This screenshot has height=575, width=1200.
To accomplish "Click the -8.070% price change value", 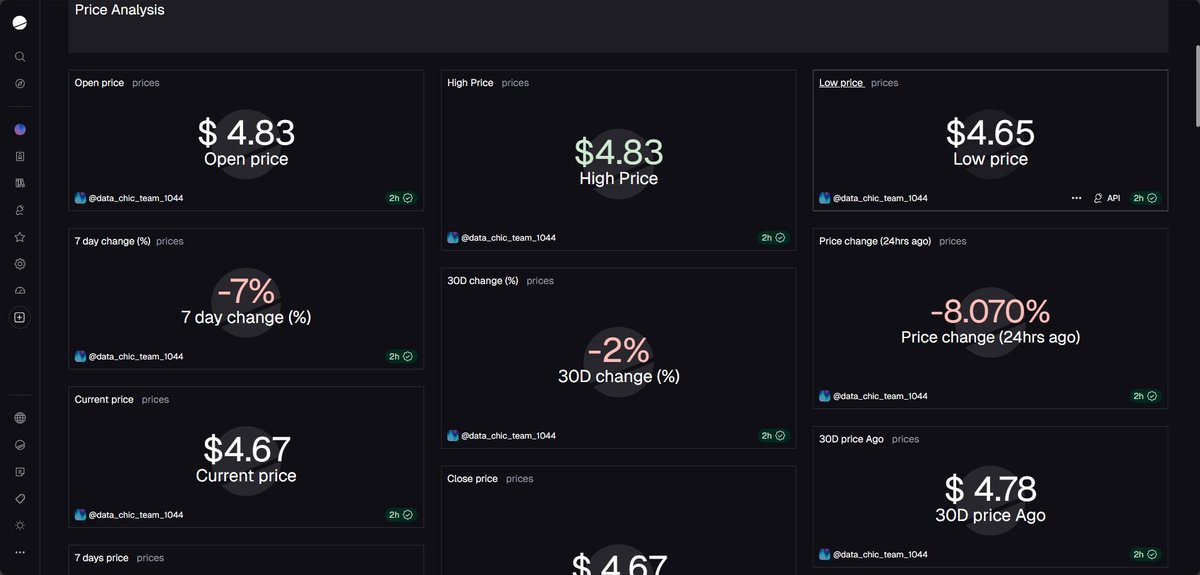I will pyautogui.click(x=990, y=311).
